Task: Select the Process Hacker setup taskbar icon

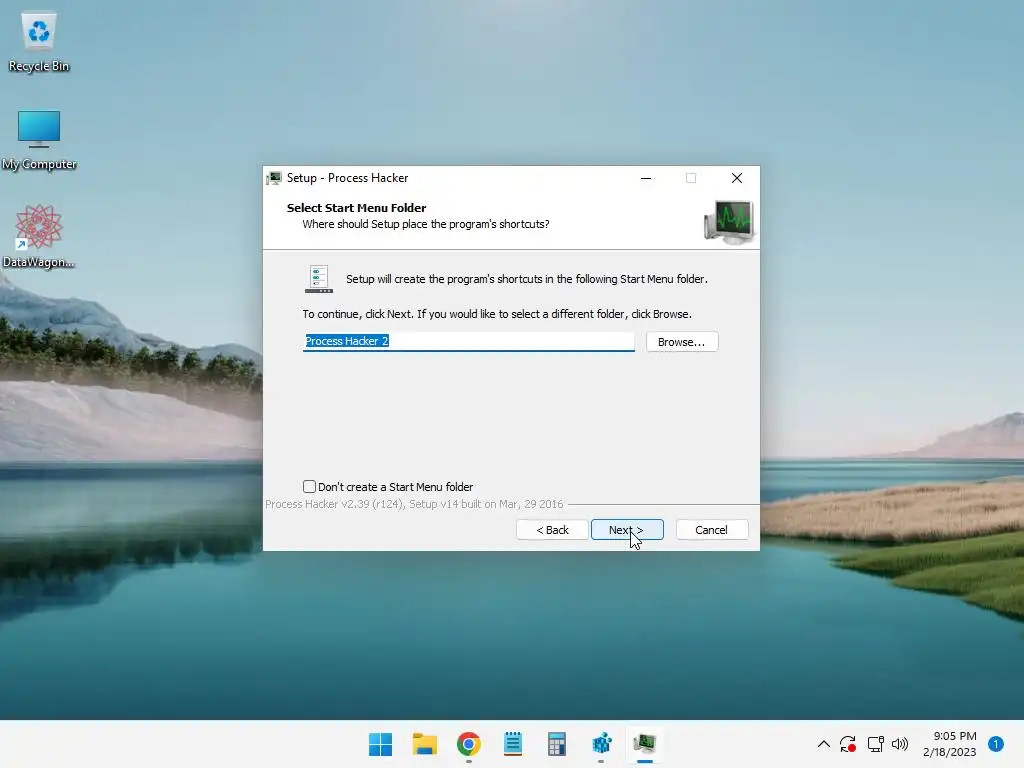Action: [x=645, y=744]
